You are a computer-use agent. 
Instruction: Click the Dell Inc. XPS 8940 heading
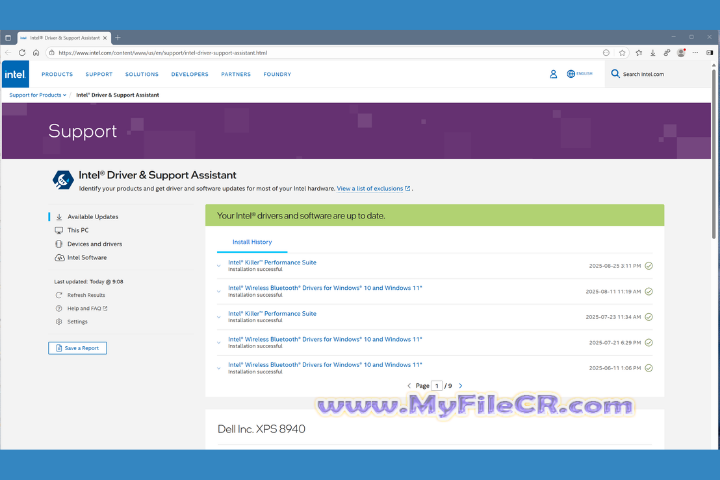261,429
